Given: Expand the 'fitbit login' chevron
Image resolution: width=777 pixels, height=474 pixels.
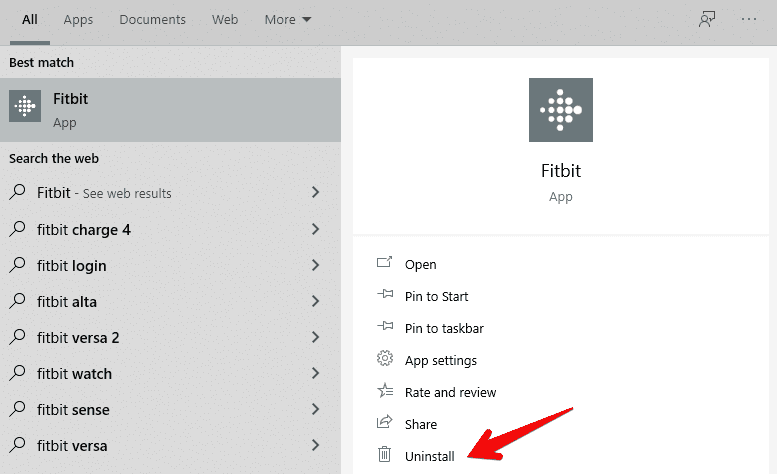Looking at the screenshot, I should (x=316, y=265).
